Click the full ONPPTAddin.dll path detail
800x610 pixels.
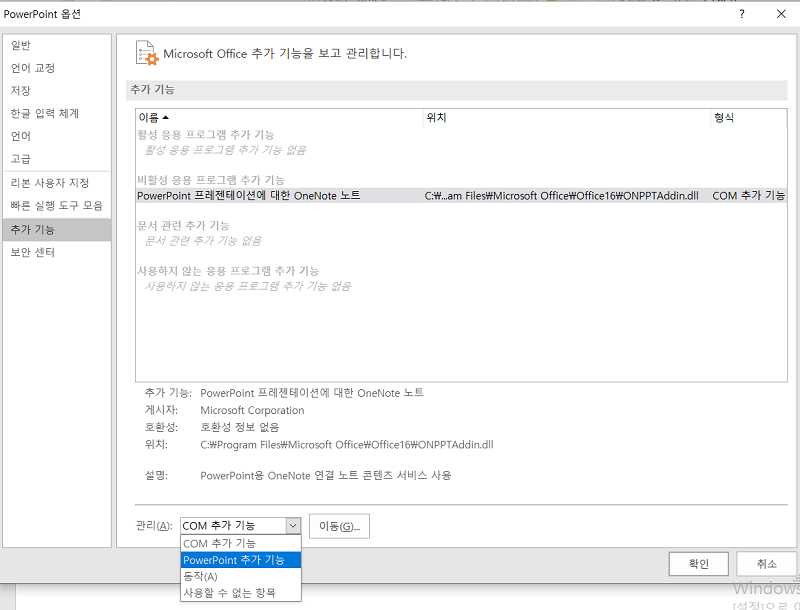[347, 445]
